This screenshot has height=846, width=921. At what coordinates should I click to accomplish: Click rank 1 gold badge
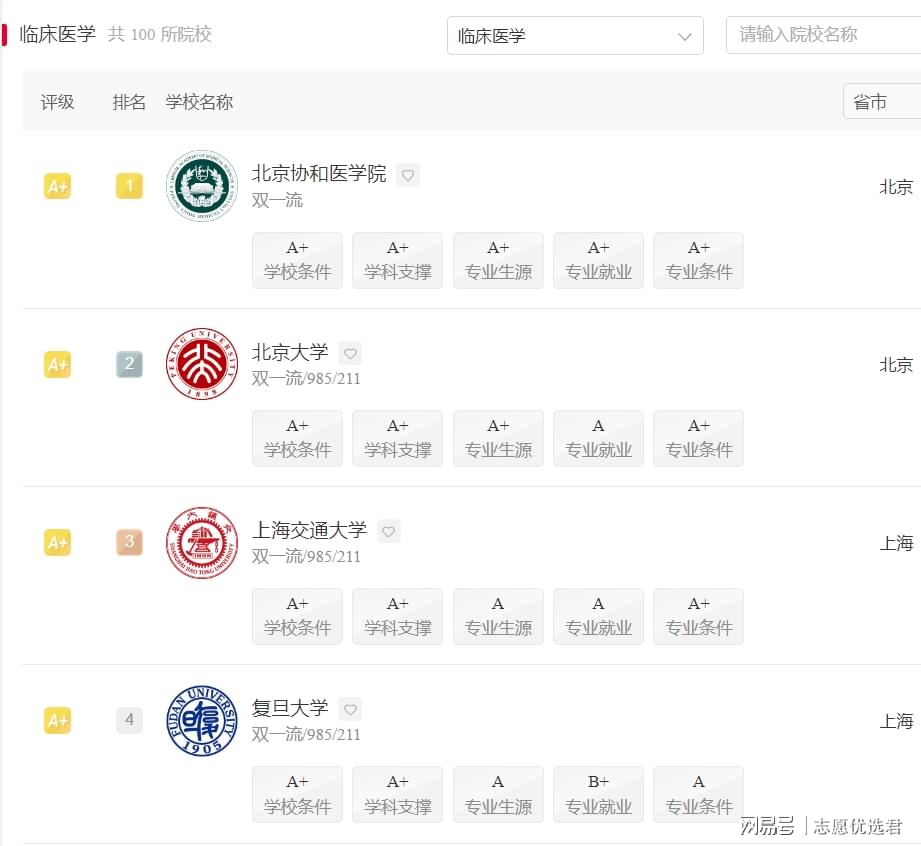click(x=129, y=186)
